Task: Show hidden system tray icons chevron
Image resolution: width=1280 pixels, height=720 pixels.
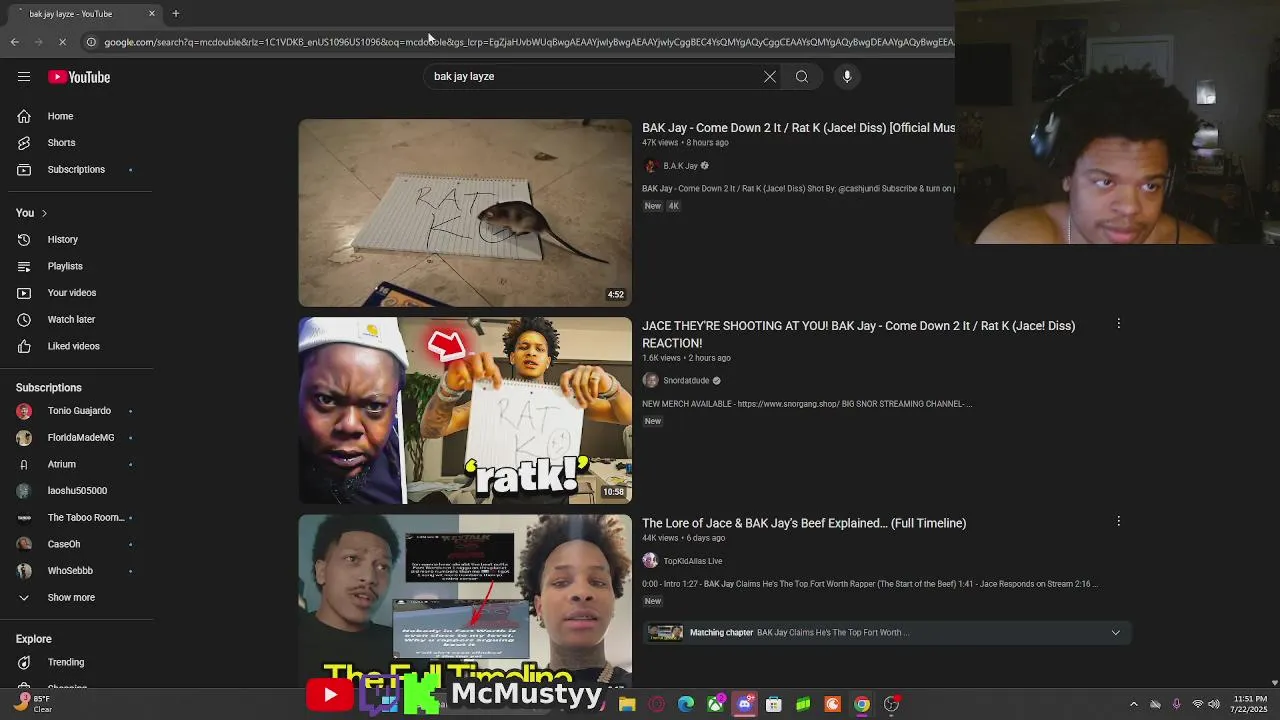Action: point(1133,704)
